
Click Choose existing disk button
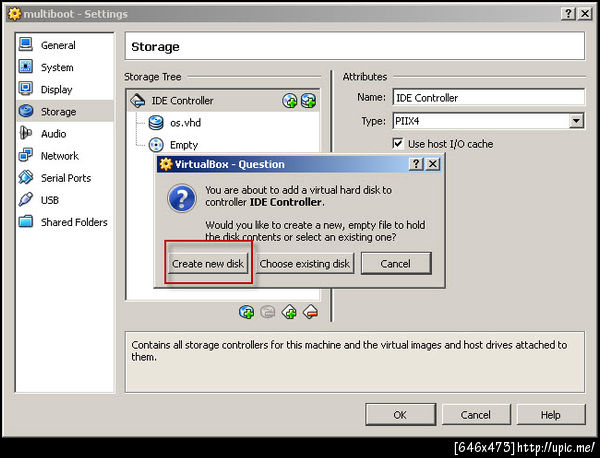[305, 264]
